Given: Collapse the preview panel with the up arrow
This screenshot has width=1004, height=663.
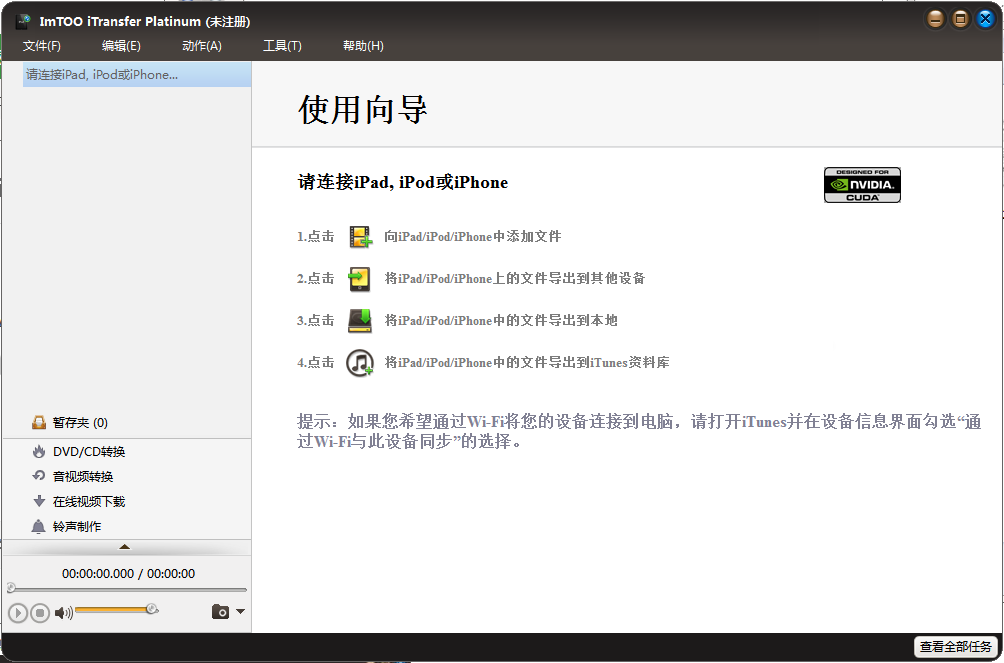Looking at the screenshot, I should coord(125,547).
